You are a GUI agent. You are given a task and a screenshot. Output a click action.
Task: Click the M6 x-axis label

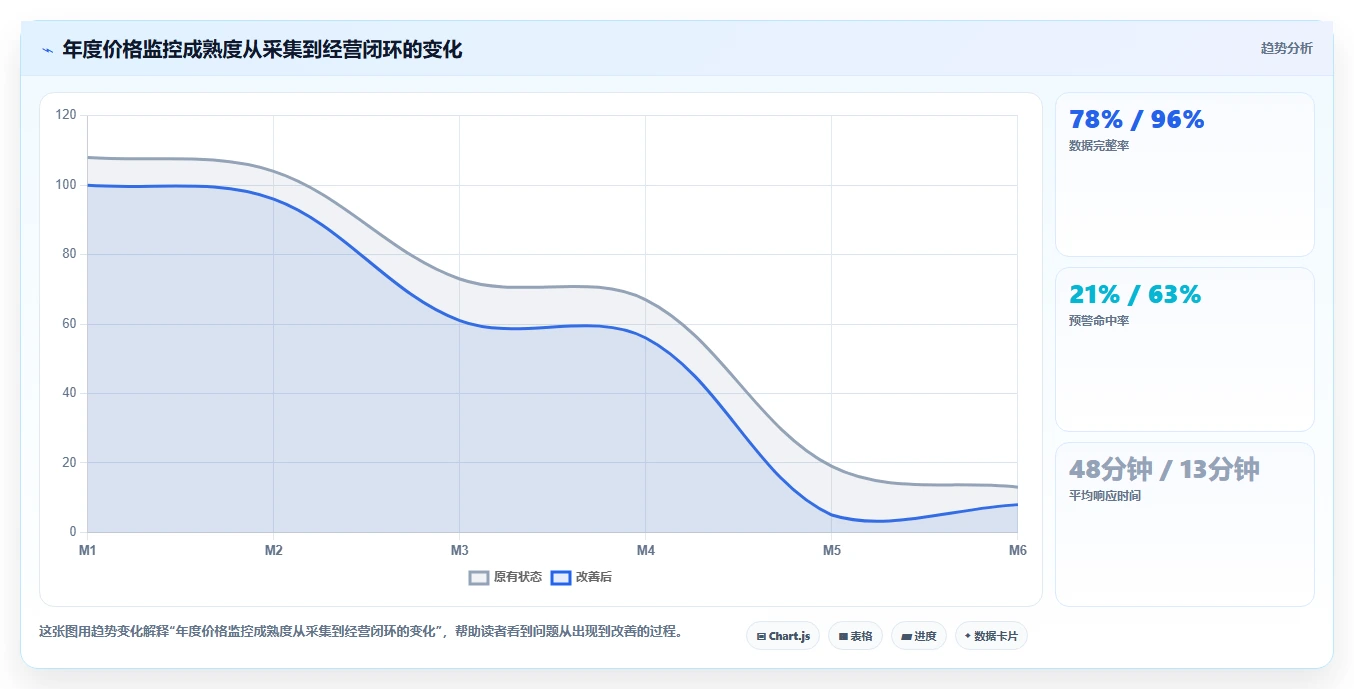click(x=1017, y=550)
